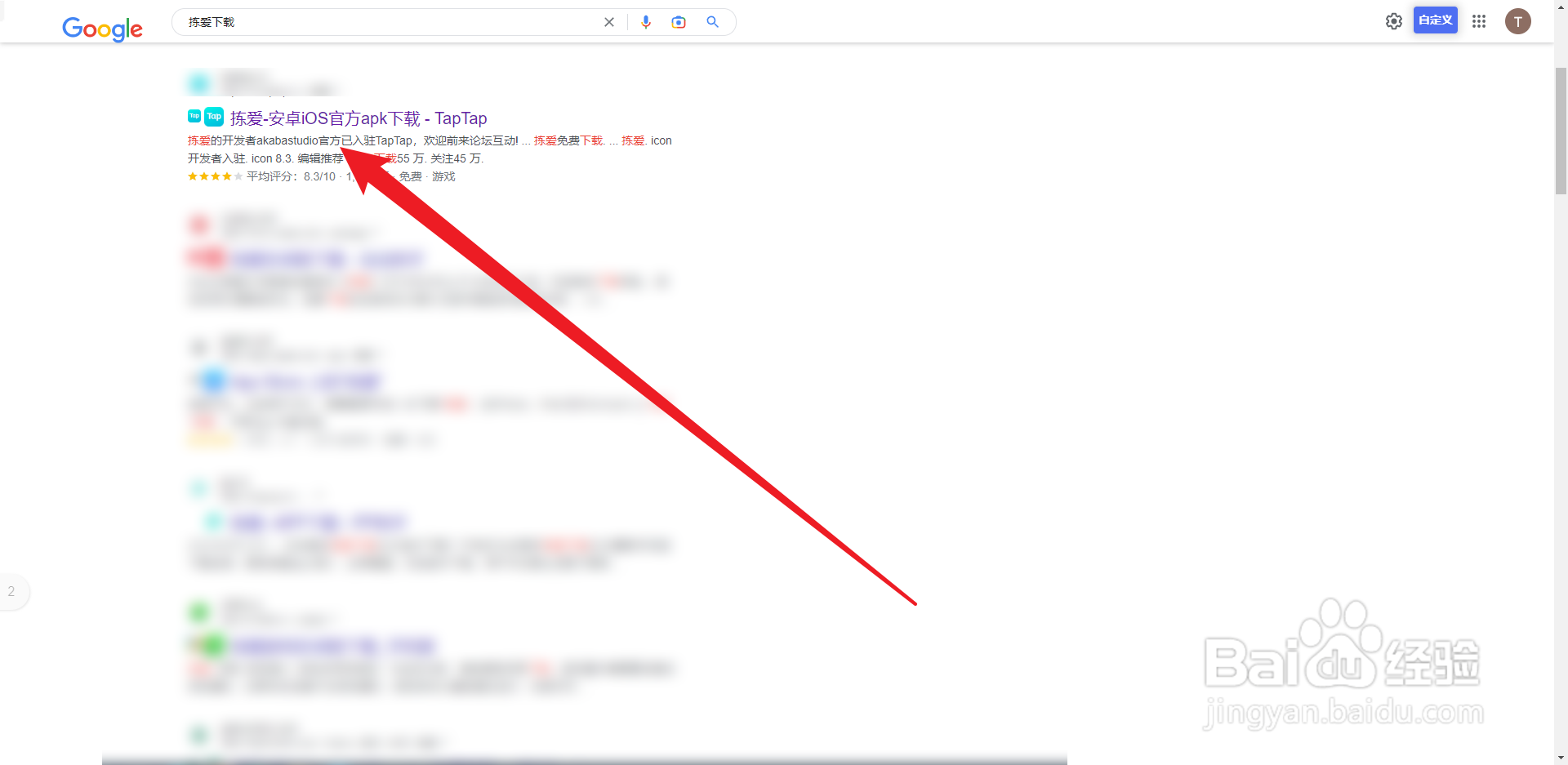Open the quick settings gear icon
The height and width of the screenshot is (765, 1568).
pos(1394,21)
